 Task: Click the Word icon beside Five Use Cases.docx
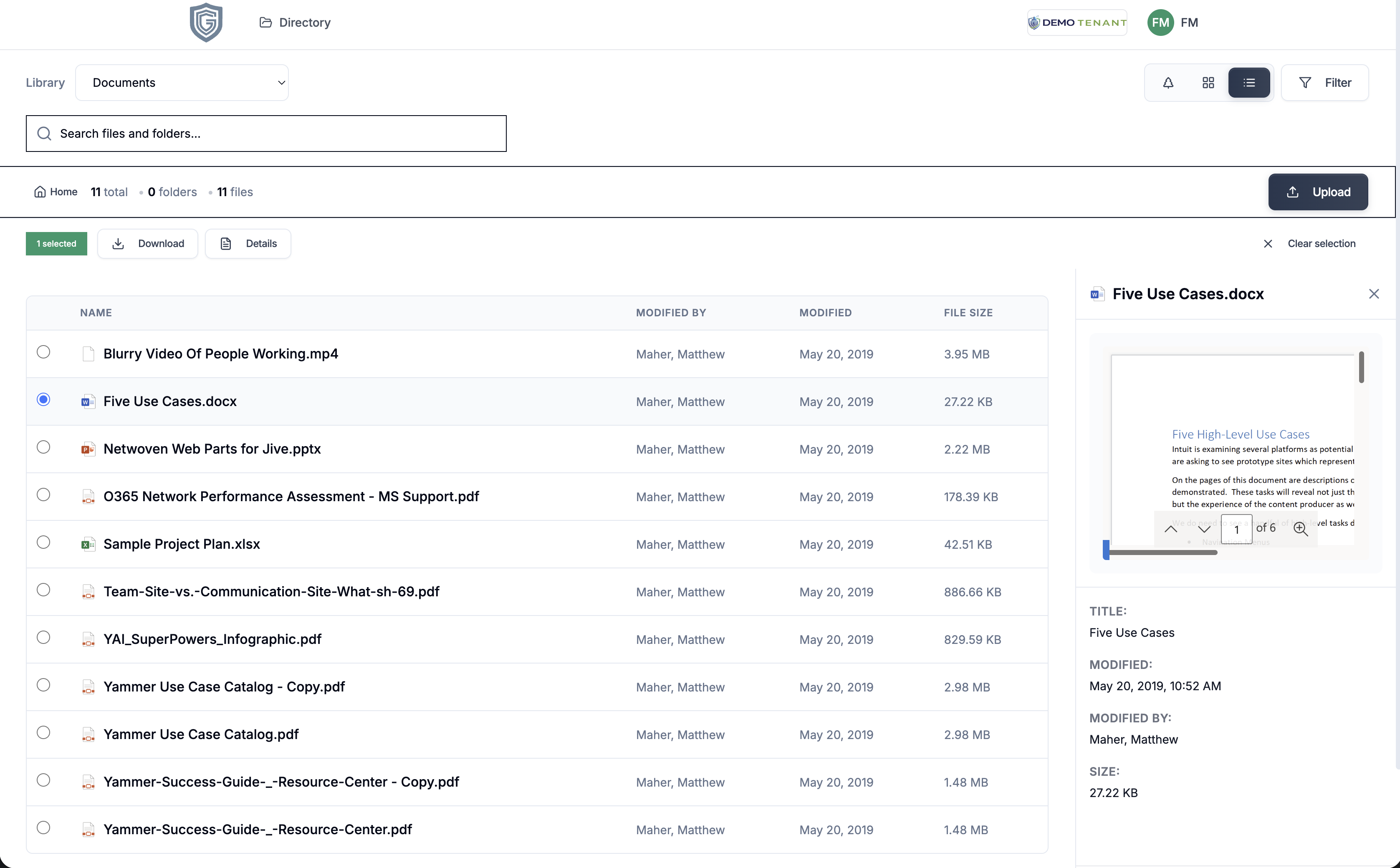(88, 401)
